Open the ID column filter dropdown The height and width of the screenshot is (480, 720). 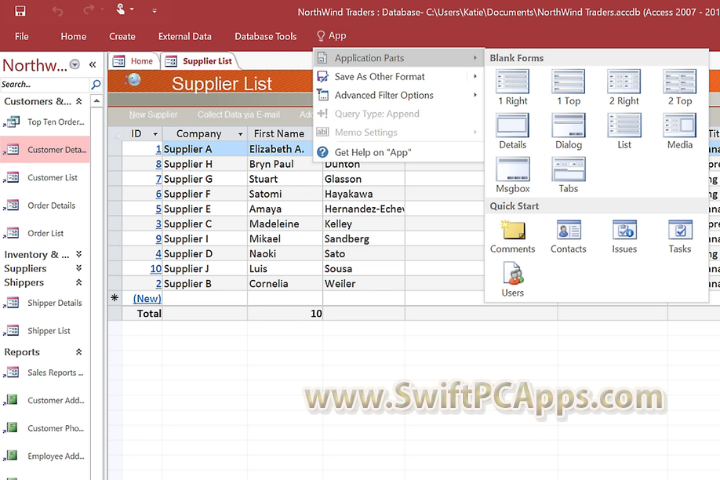click(155, 134)
